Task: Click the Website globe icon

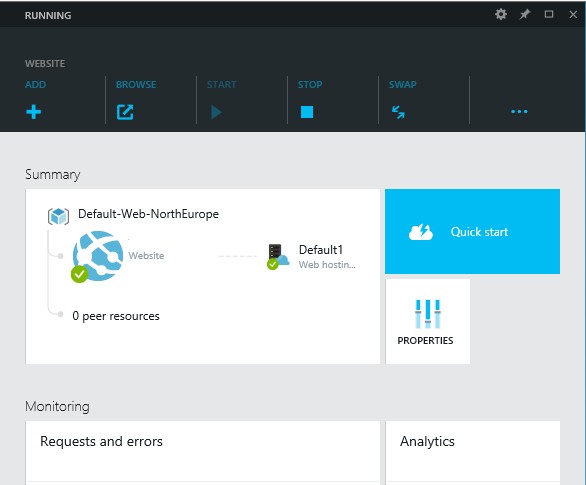Action: pos(98,256)
